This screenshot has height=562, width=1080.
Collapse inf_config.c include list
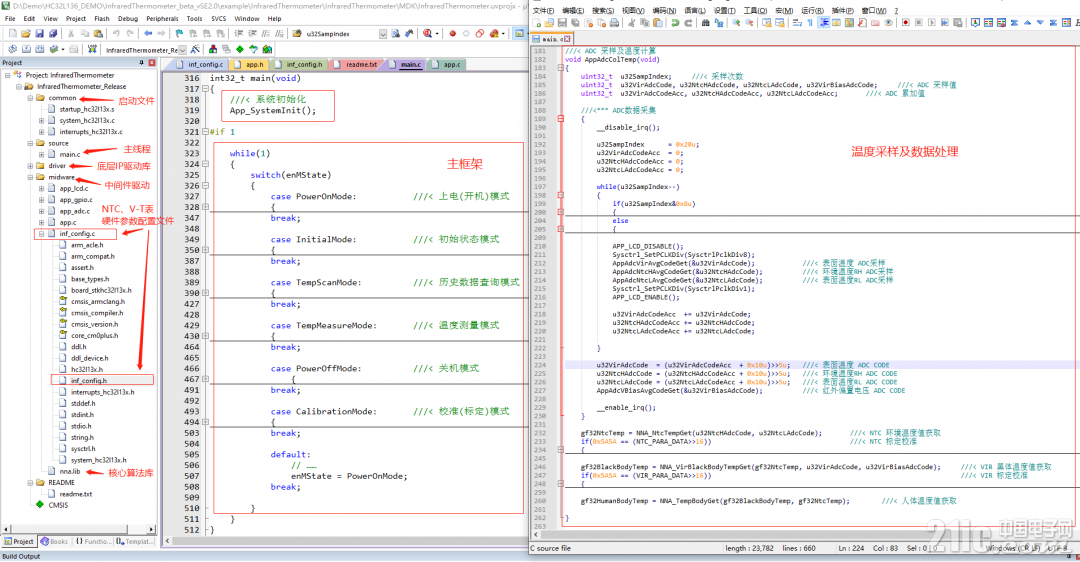click(x=41, y=234)
